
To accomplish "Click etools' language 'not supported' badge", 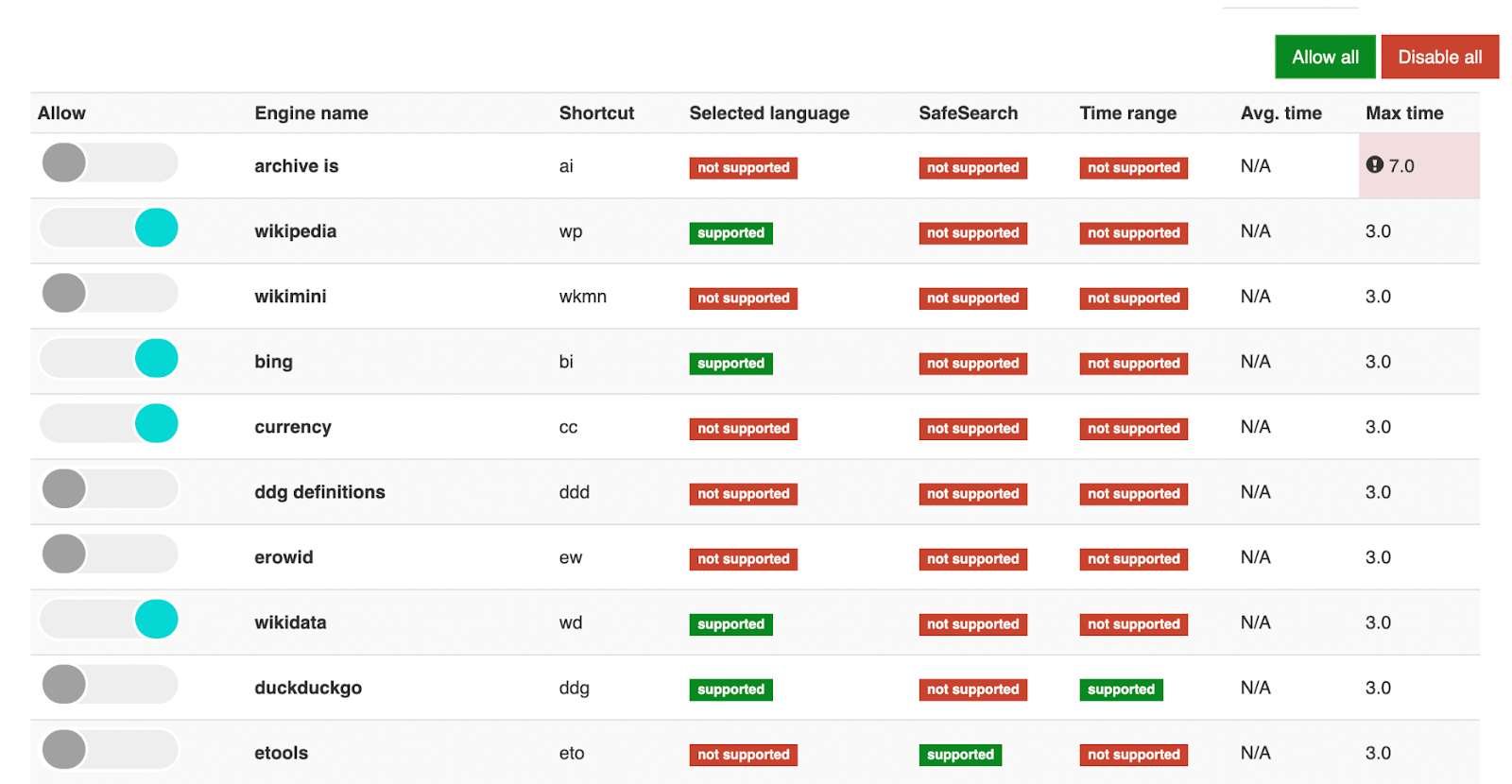I will click(x=743, y=754).
